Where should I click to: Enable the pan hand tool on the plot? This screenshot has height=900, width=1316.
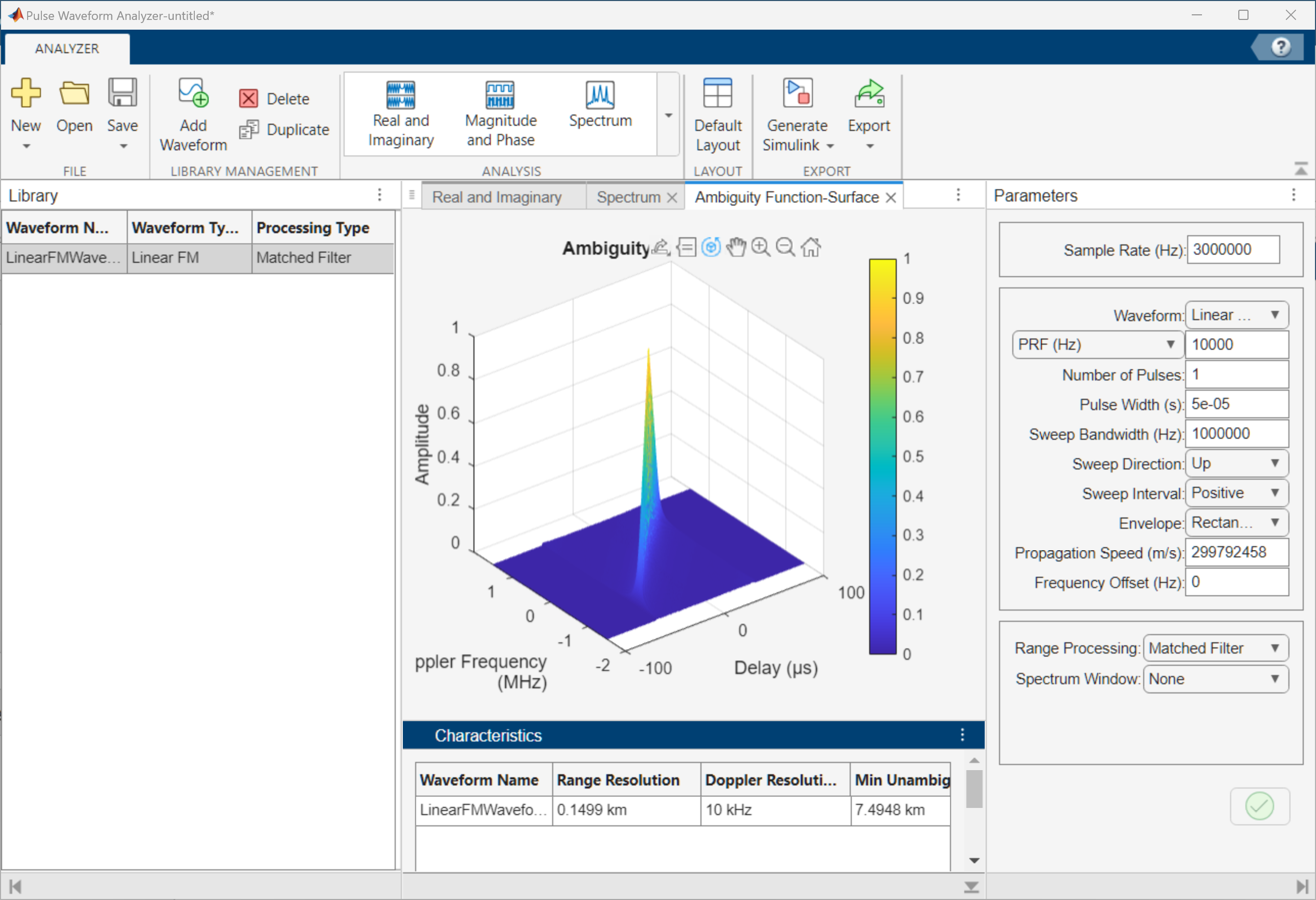736,247
